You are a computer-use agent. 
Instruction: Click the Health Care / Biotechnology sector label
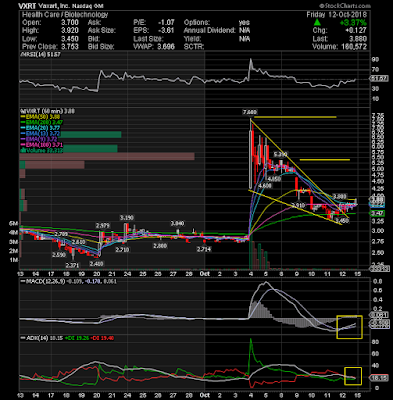tap(65, 15)
